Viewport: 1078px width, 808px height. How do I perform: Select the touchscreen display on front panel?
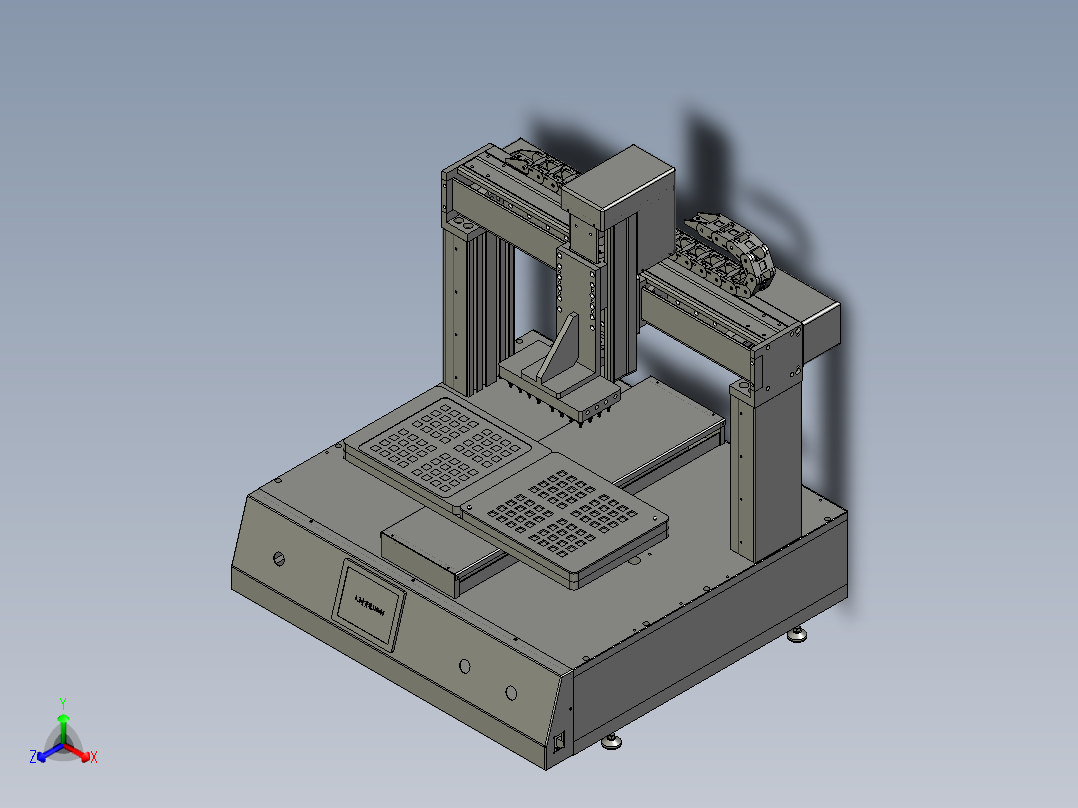pyautogui.click(x=369, y=604)
